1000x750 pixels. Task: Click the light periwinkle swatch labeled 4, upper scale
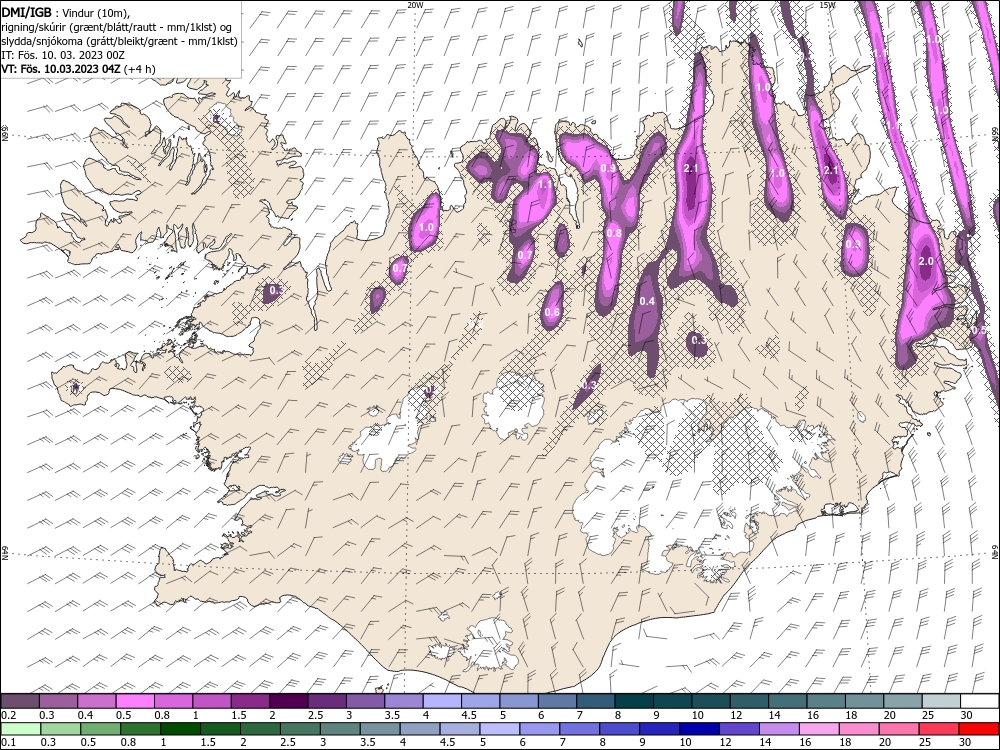coord(442,702)
